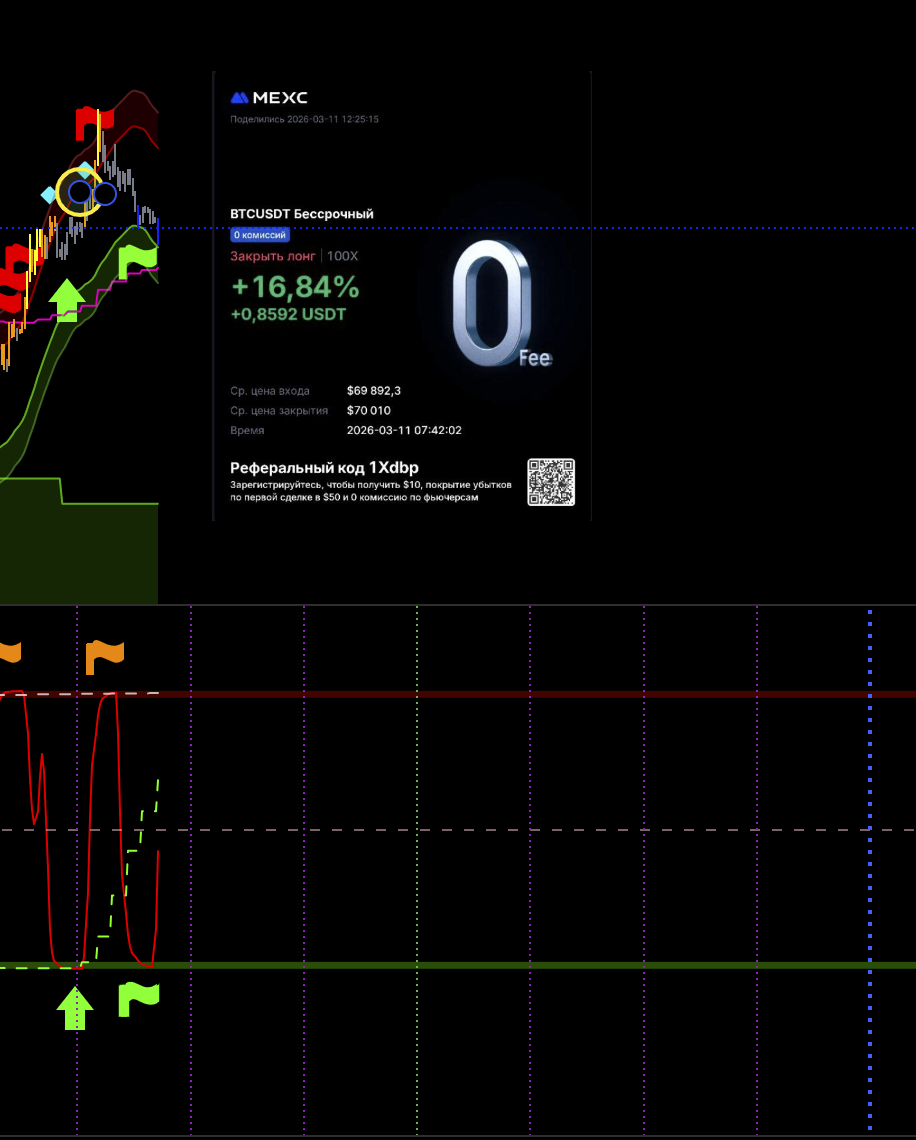916x1140 pixels.
Task: Click the green flag on the price chart
Action: (137, 262)
